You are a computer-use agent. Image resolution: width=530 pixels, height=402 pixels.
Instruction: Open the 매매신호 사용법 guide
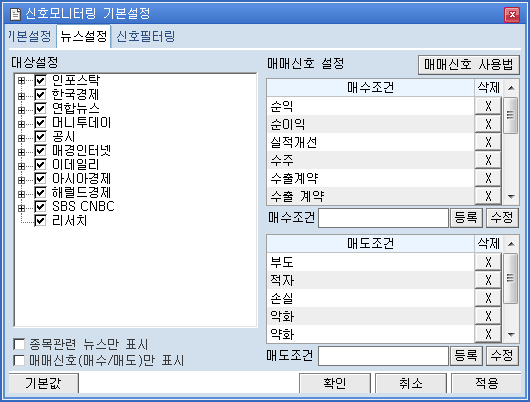click(x=468, y=65)
